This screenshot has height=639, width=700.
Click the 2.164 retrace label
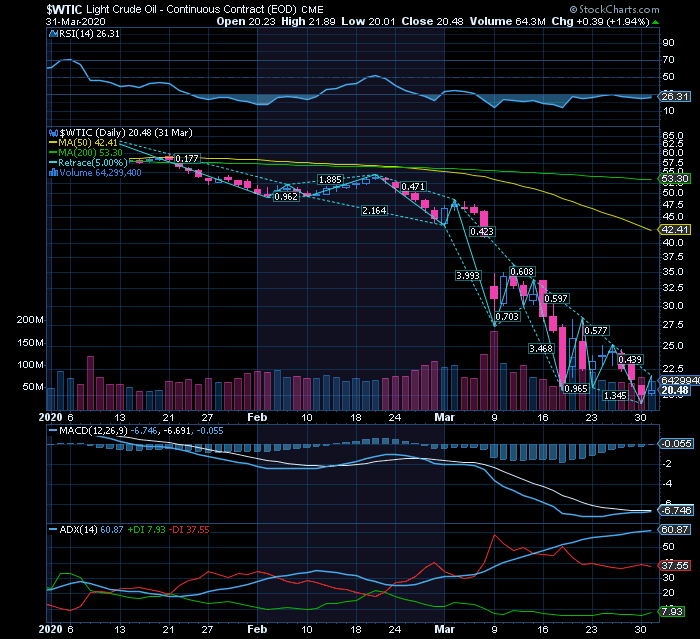(x=374, y=210)
